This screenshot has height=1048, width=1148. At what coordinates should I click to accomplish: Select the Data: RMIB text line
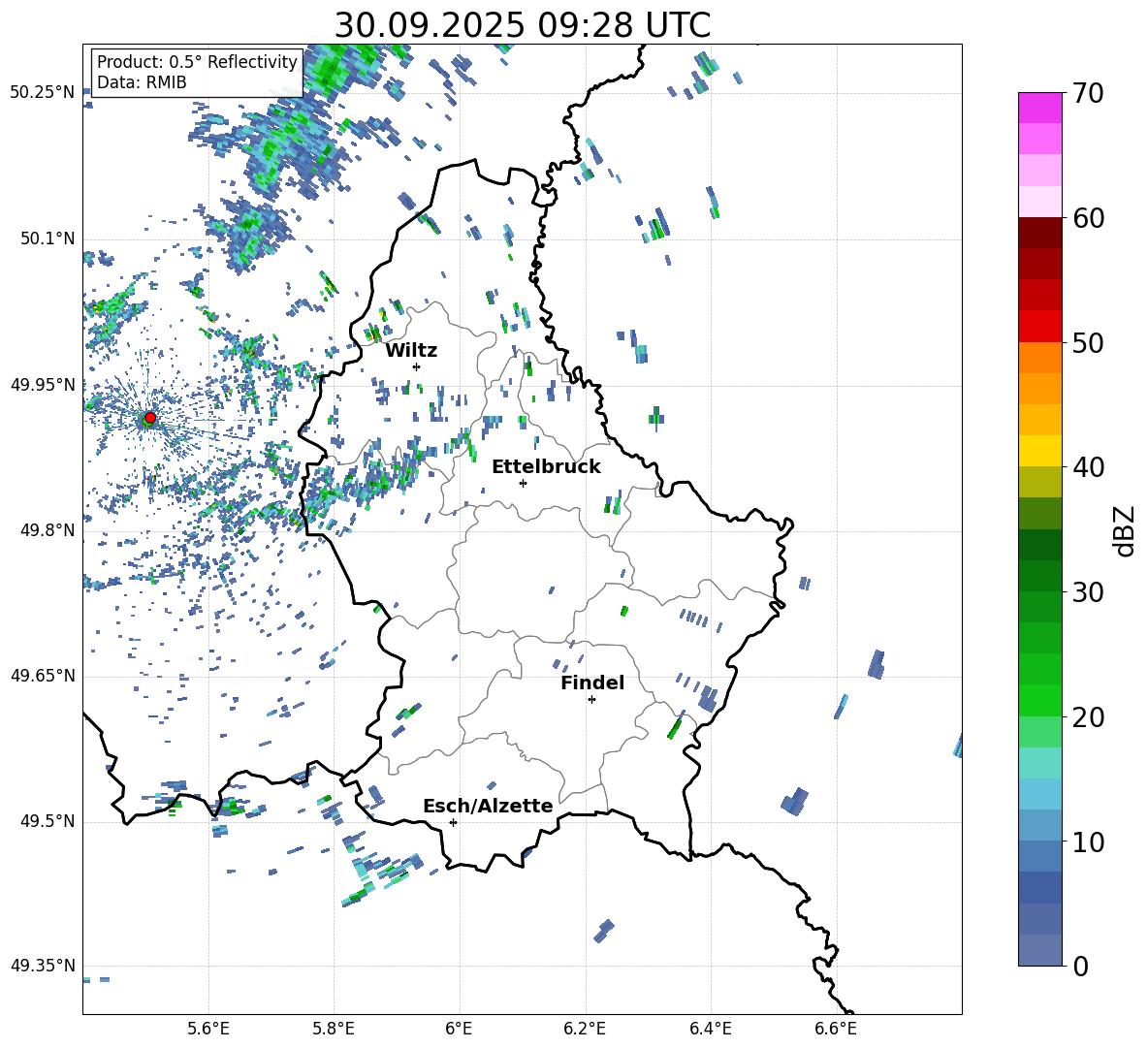[x=142, y=82]
